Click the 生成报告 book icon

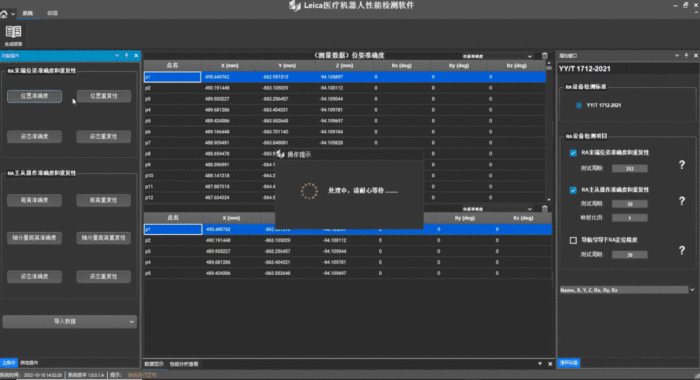pyautogui.click(x=13, y=32)
